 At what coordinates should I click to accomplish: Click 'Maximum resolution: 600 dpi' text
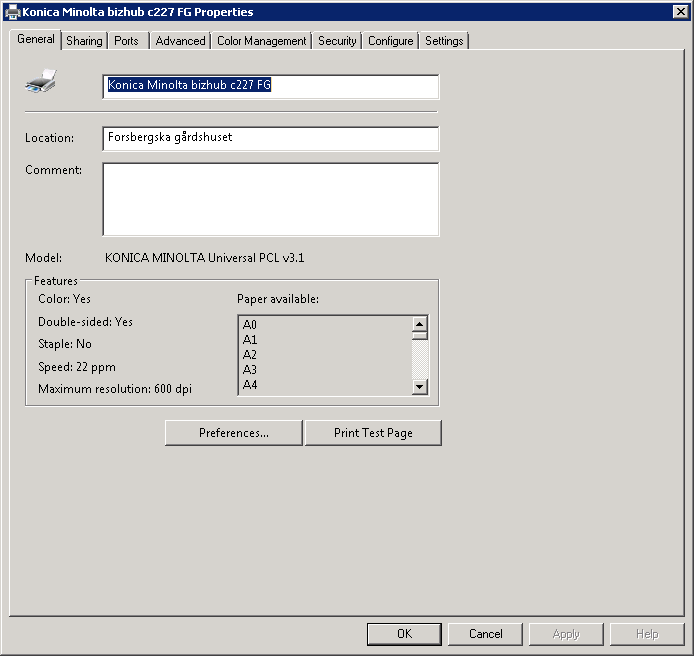115,389
